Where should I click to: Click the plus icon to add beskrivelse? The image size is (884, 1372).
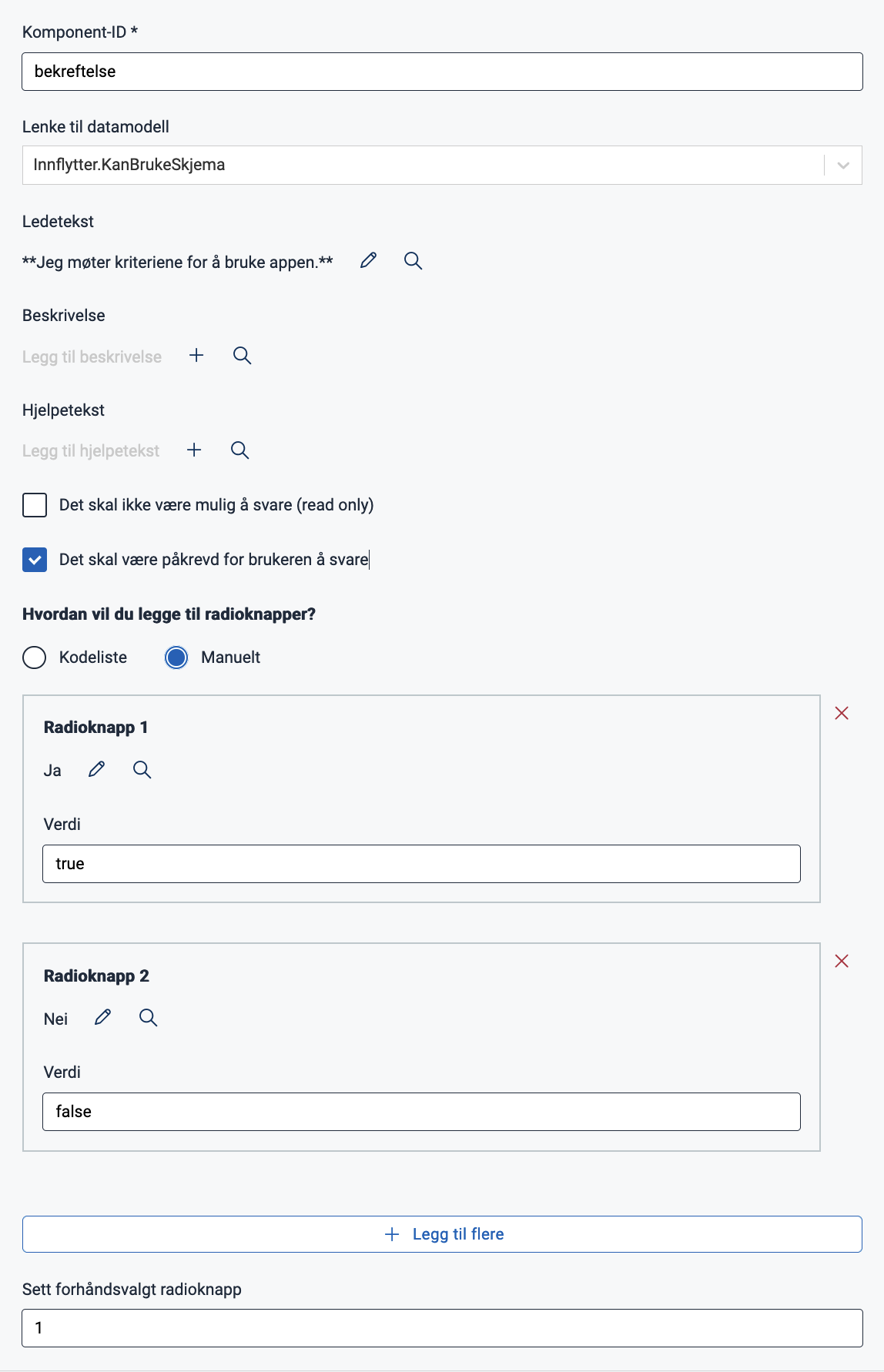[x=196, y=355]
